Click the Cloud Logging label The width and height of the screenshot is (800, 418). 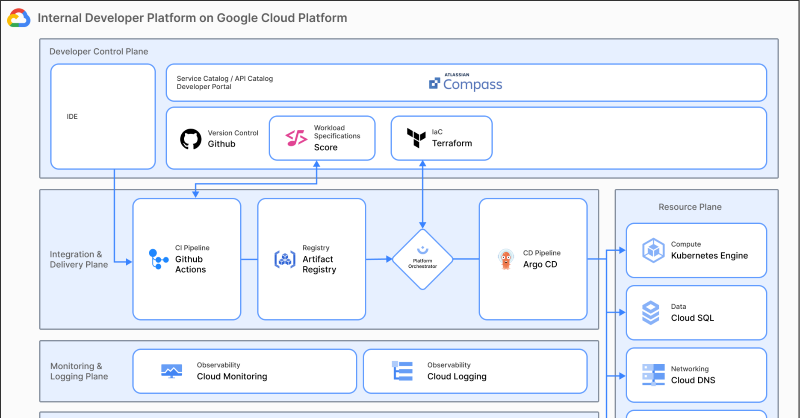click(457, 376)
